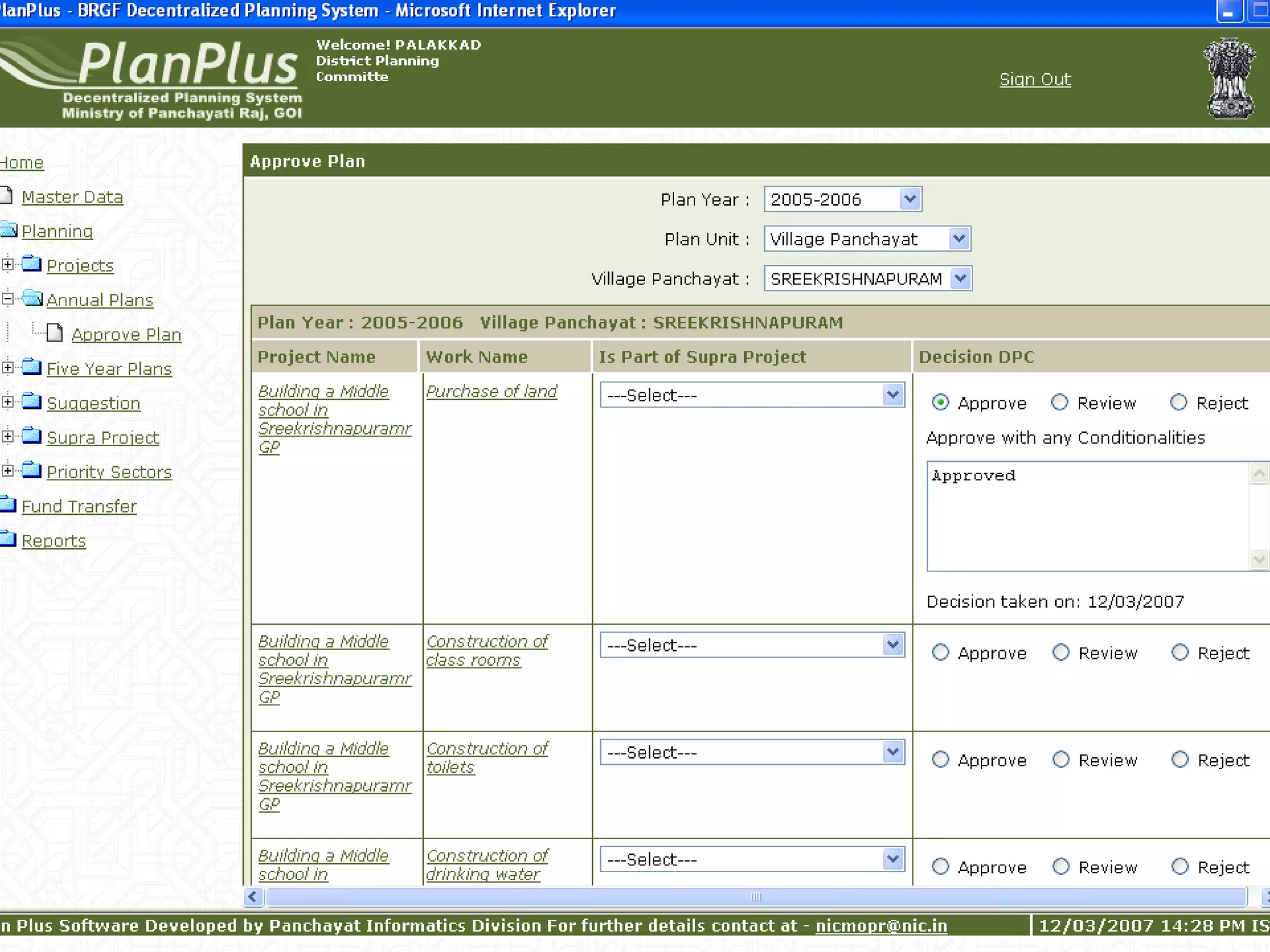Open the Plan Year dropdown
The height and width of the screenshot is (952, 1270).
pos(909,200)
